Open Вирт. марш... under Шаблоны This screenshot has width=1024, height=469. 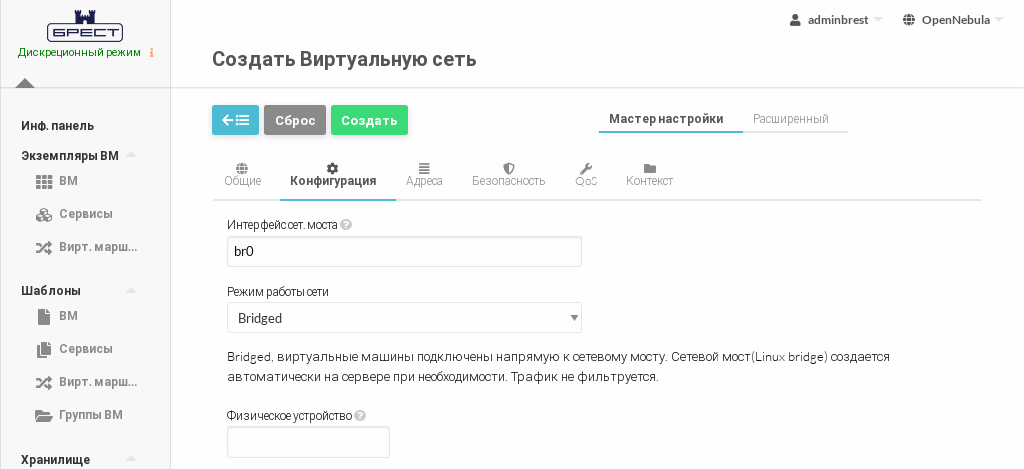(99, 381)
